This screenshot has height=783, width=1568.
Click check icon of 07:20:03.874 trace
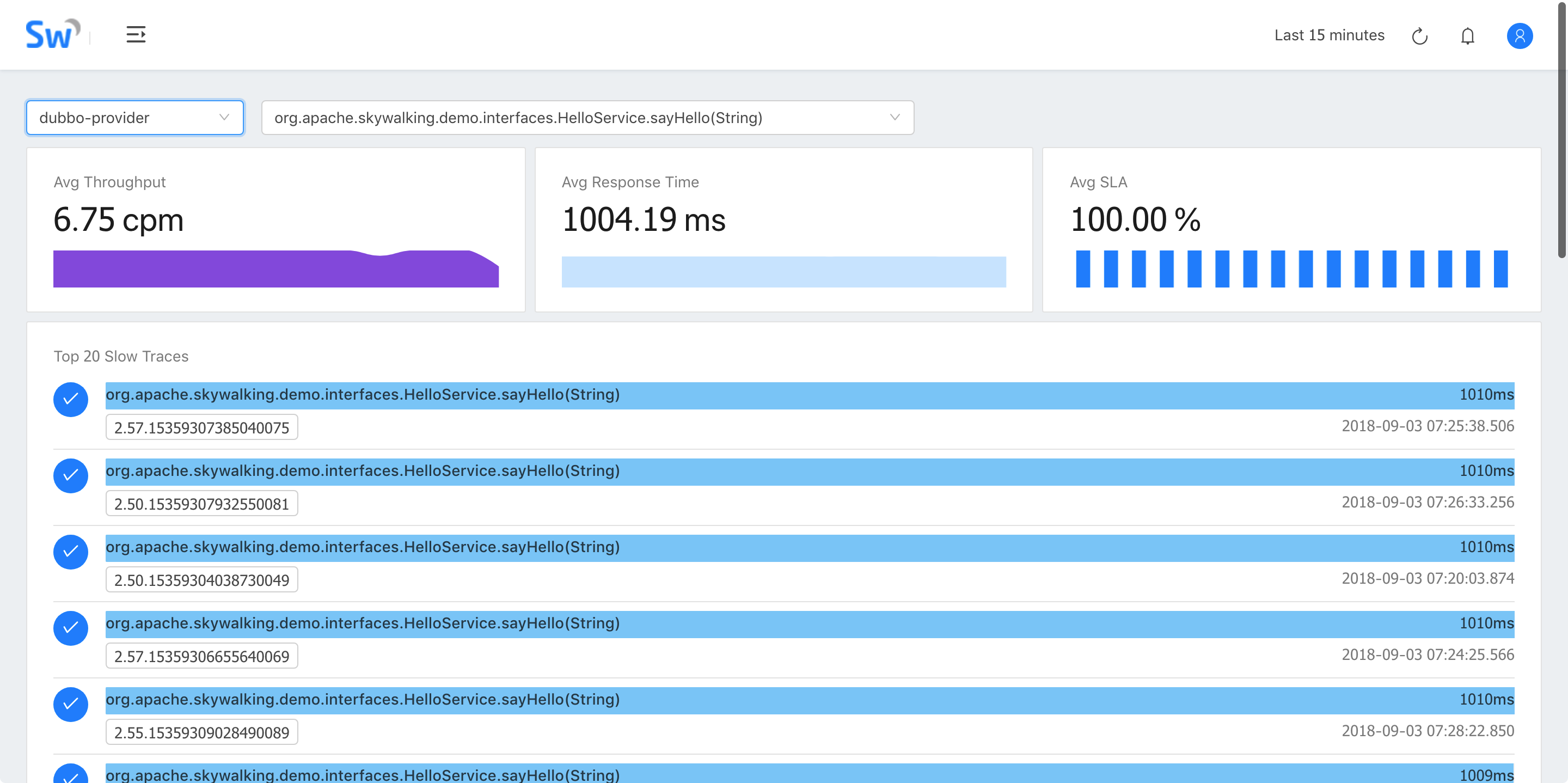[x=71, y=552]
